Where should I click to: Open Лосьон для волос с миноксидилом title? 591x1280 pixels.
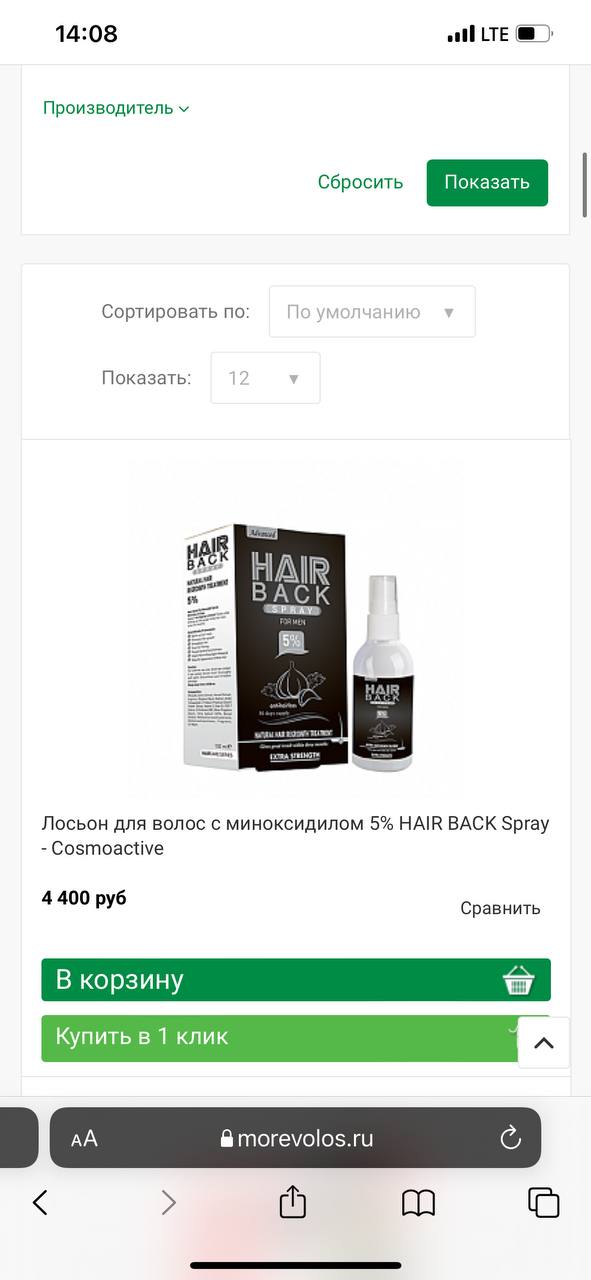point(296,836)
